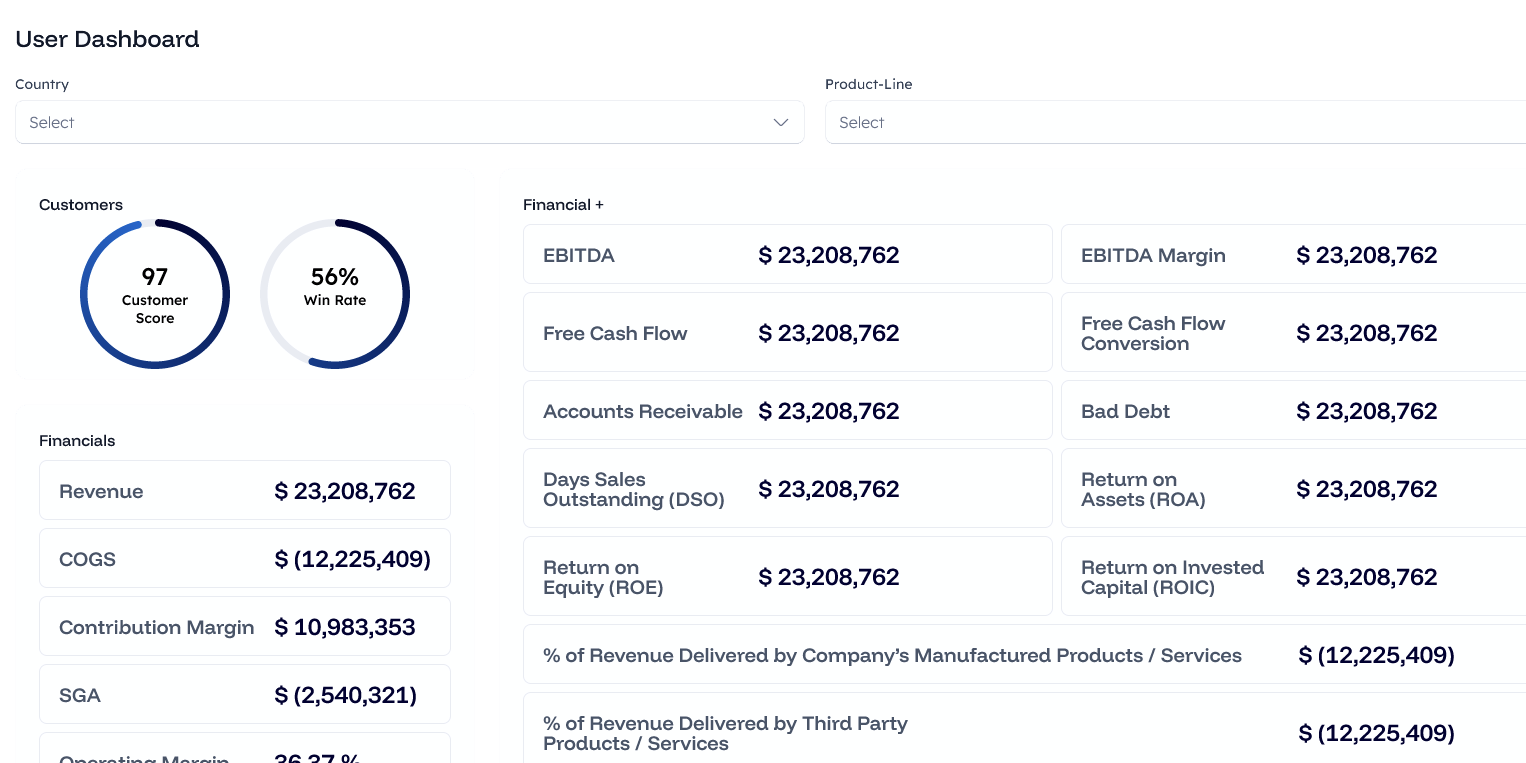The height and width of the screenshot is (763, 1526).
Task: Click the Free Cash Flow card
Action: [787, 333]
